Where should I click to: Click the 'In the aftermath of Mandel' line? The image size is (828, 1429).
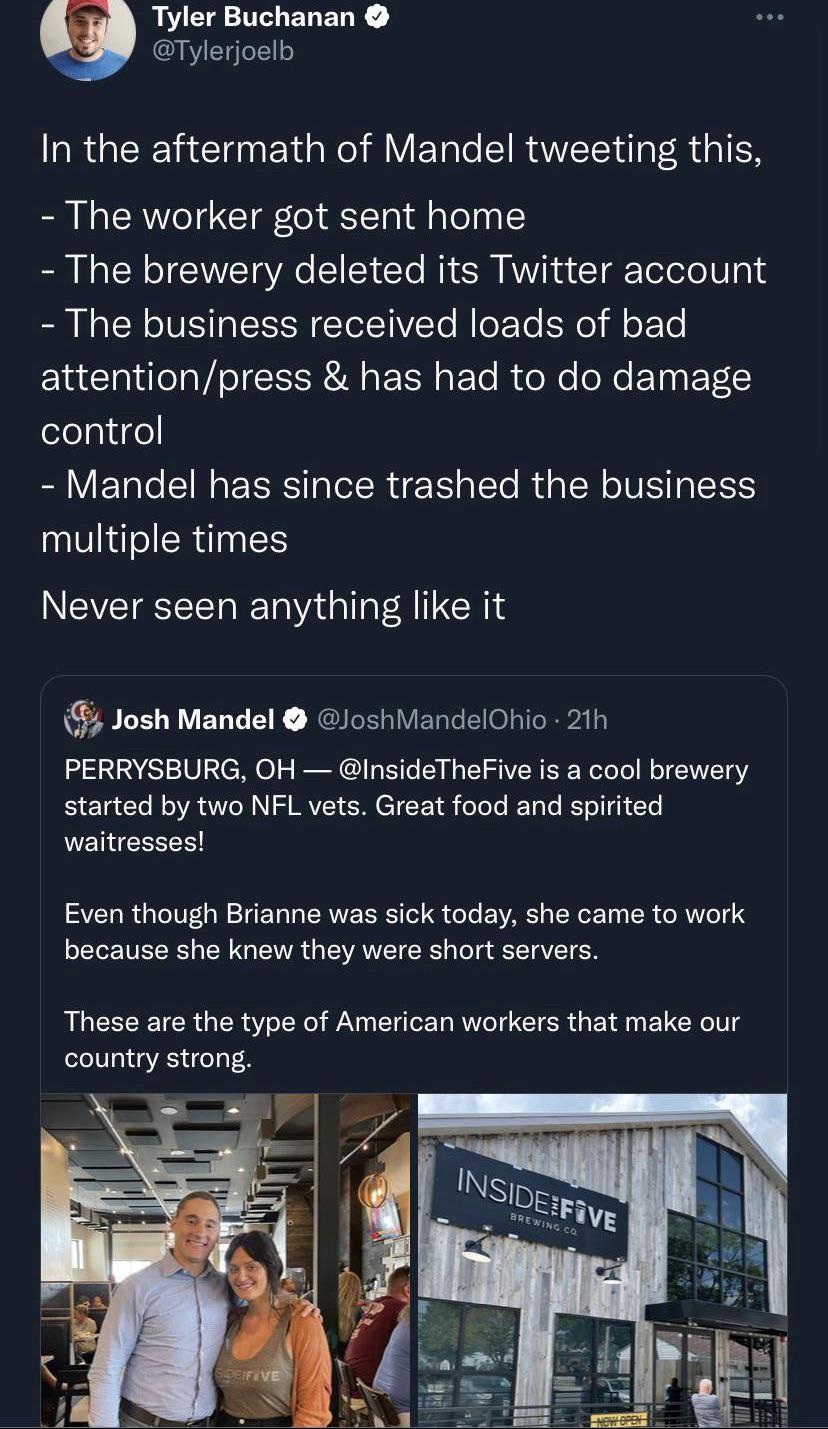point(401,149)
